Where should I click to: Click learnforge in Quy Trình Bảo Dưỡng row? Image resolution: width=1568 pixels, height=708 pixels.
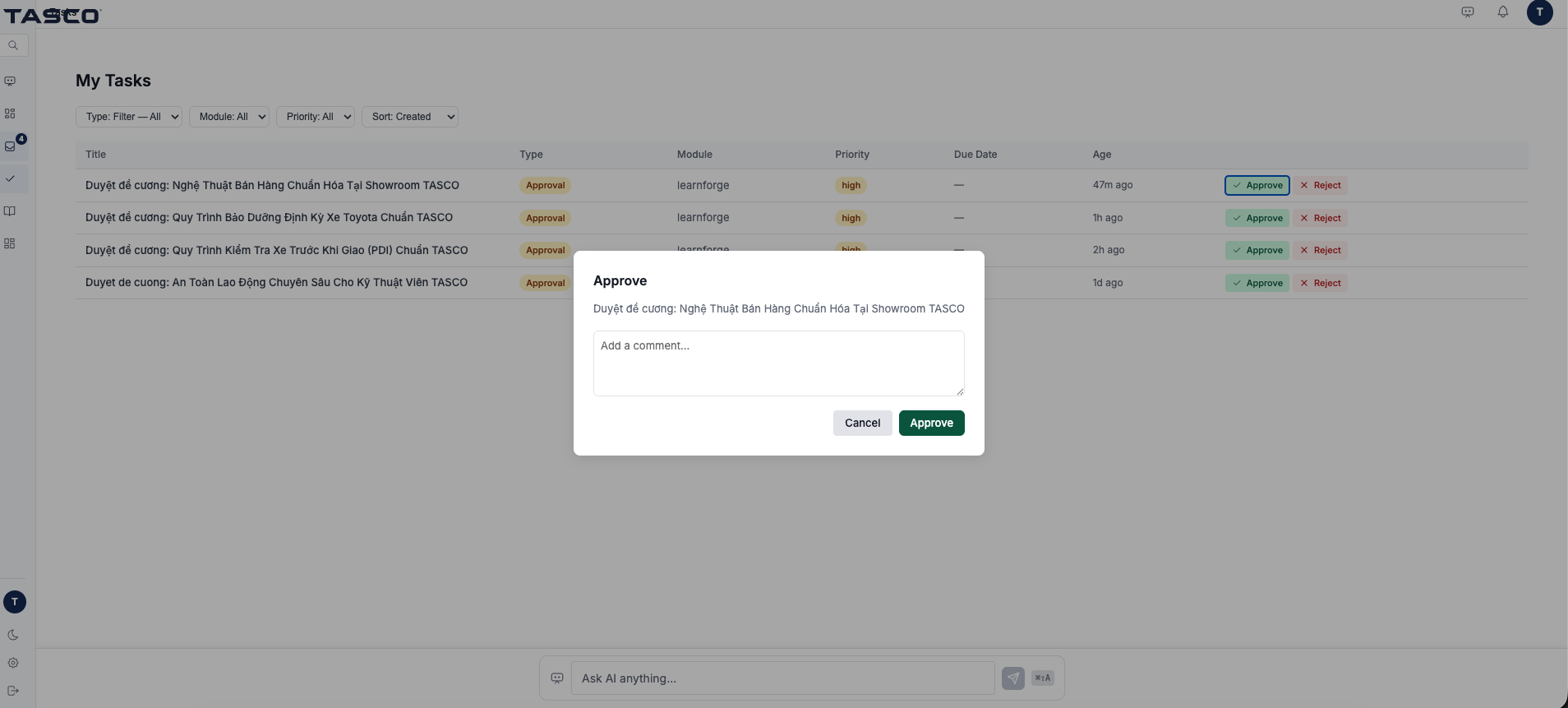tap(703, 217)
